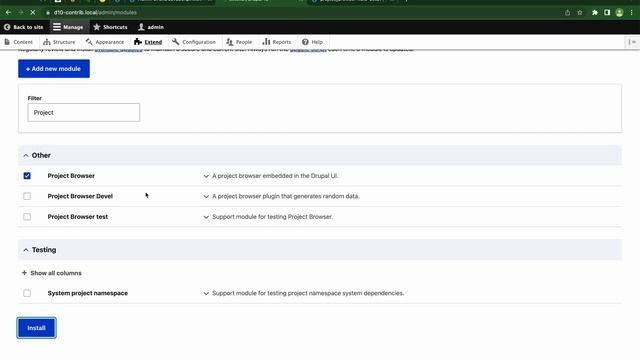Viewport: 640px width, 360px height.
Task: Enable the Project Browser test checkbox
Action: pos(27,217)
